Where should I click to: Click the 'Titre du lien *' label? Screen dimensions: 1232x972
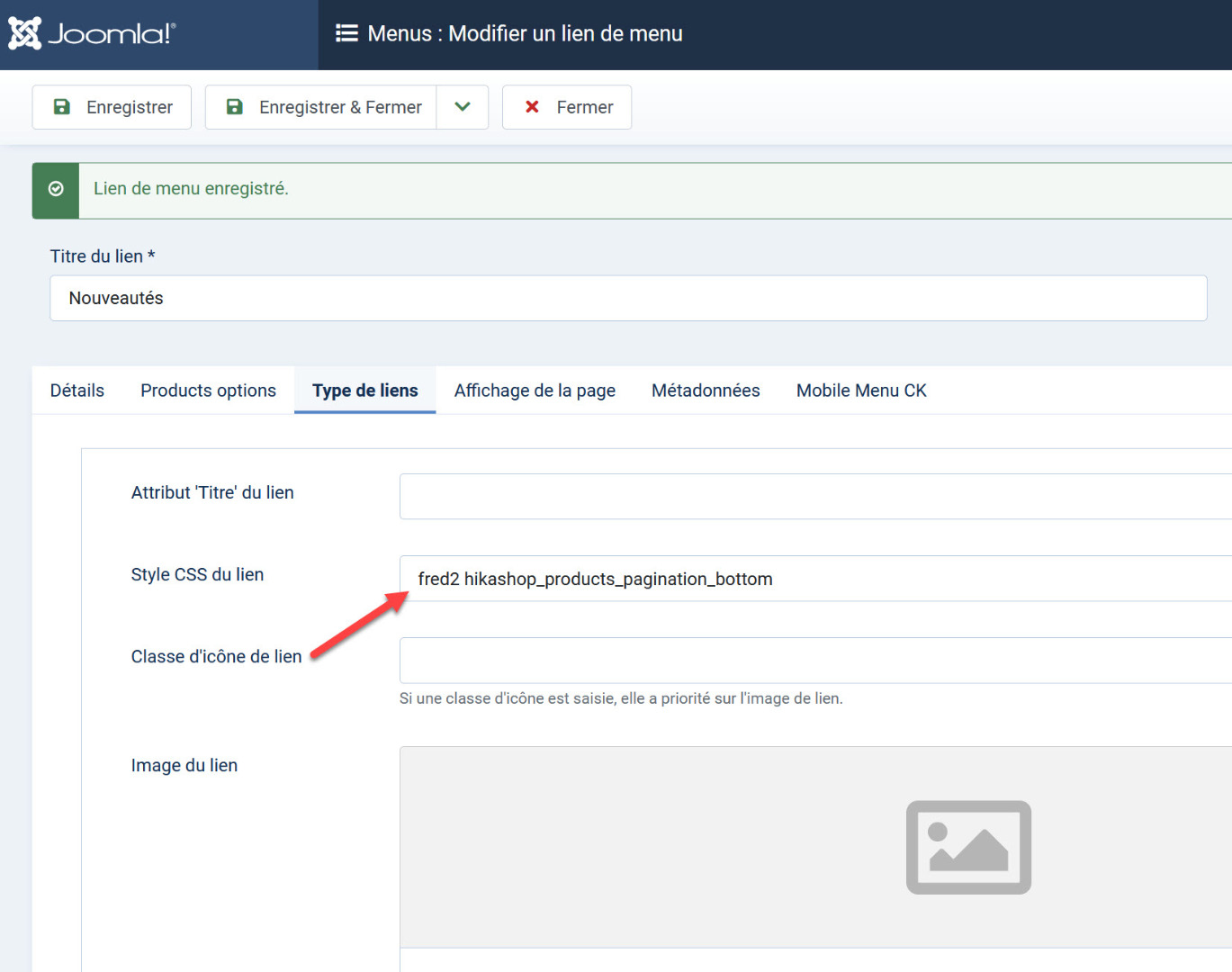coord(103,256)
